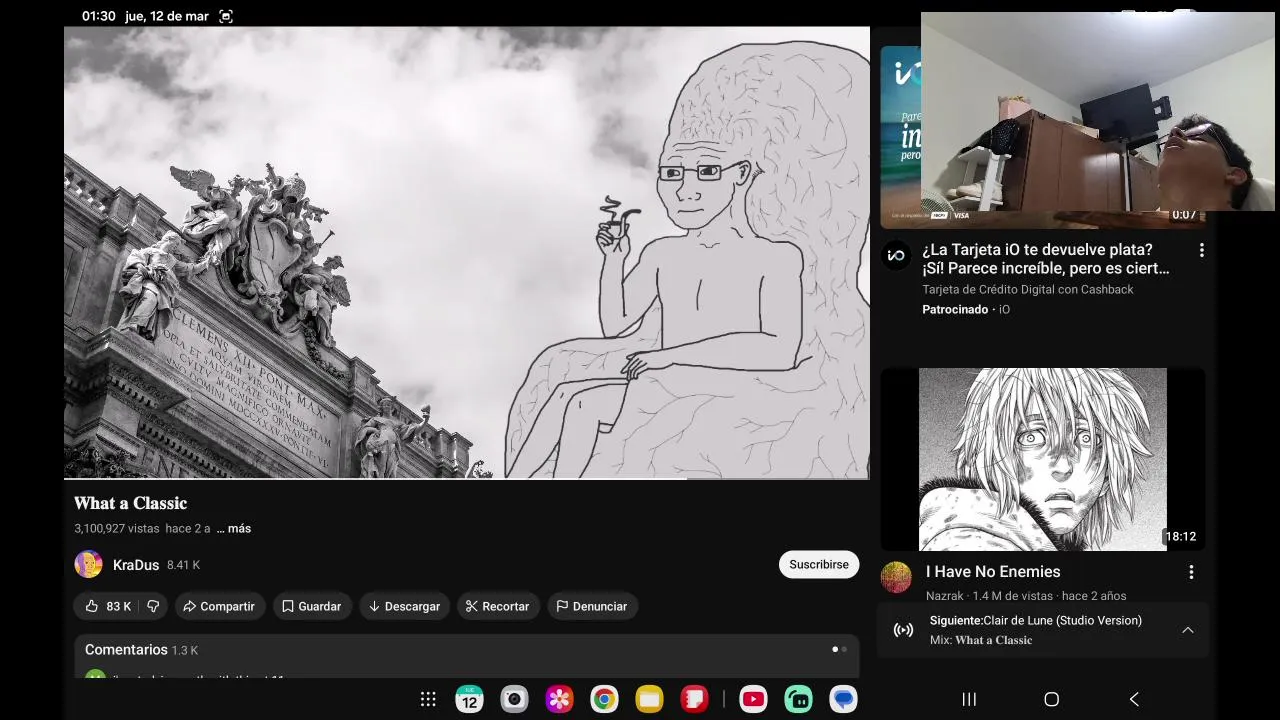Open options menu for iO card ad
This screenshot has height=720, width=1280.
pos(1202,251)
